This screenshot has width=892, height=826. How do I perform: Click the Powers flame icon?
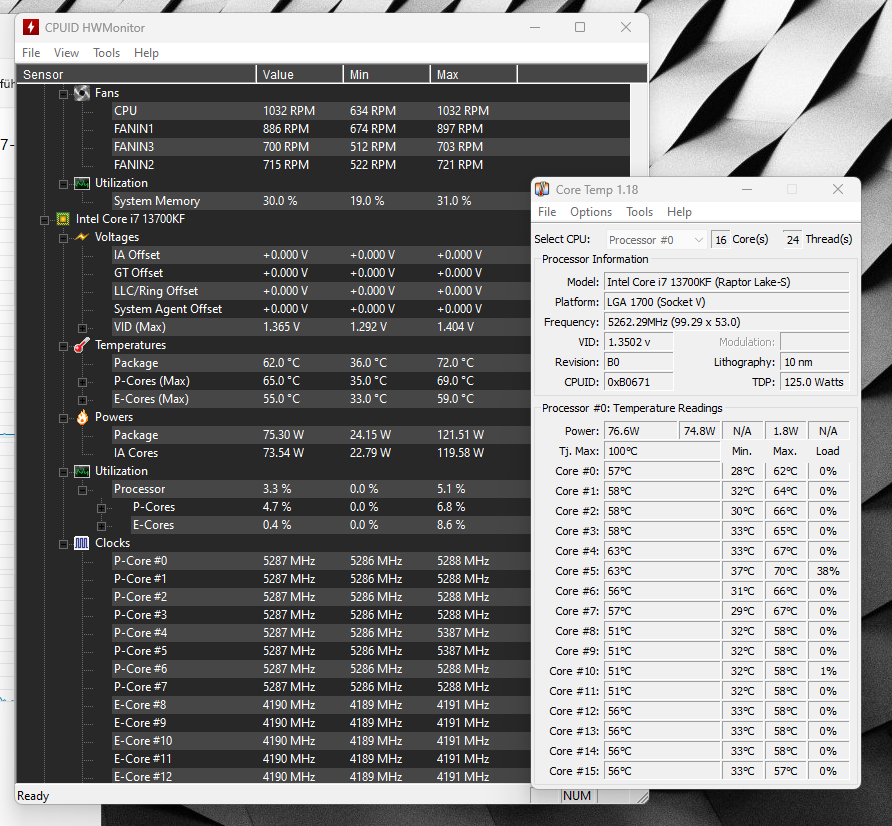click(82, 417)
